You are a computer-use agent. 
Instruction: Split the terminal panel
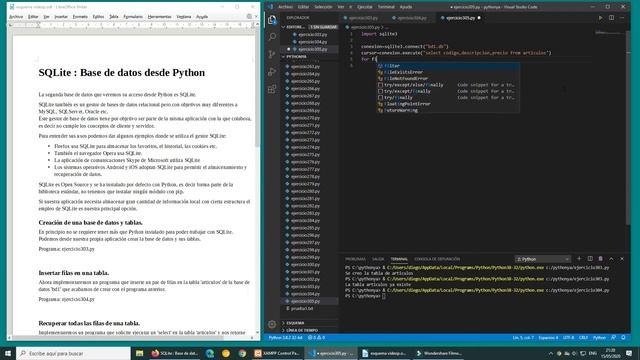(x=590, y=259)
